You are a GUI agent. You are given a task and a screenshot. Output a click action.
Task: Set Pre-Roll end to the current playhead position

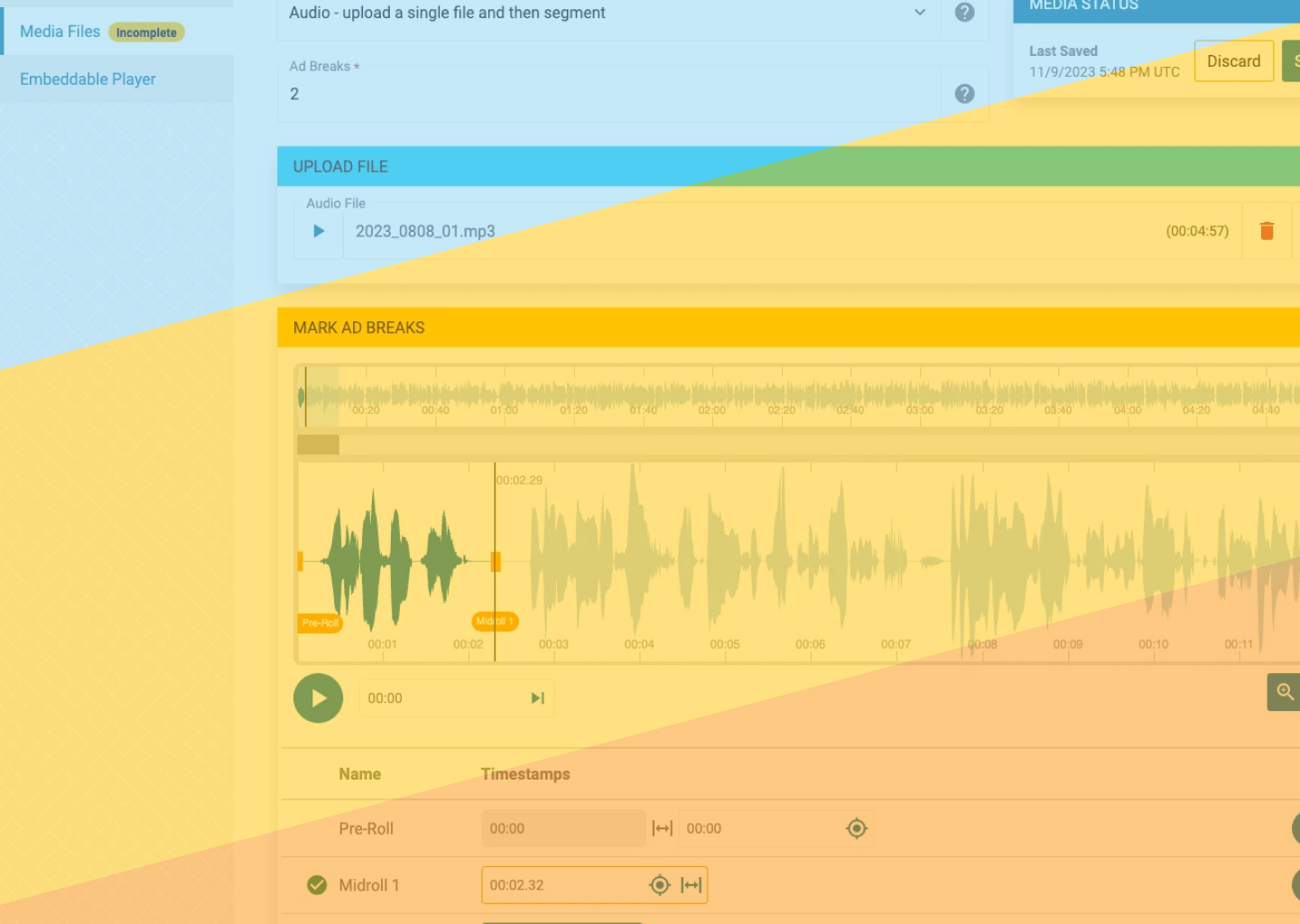pyautogui.click(x=857, y=828)
